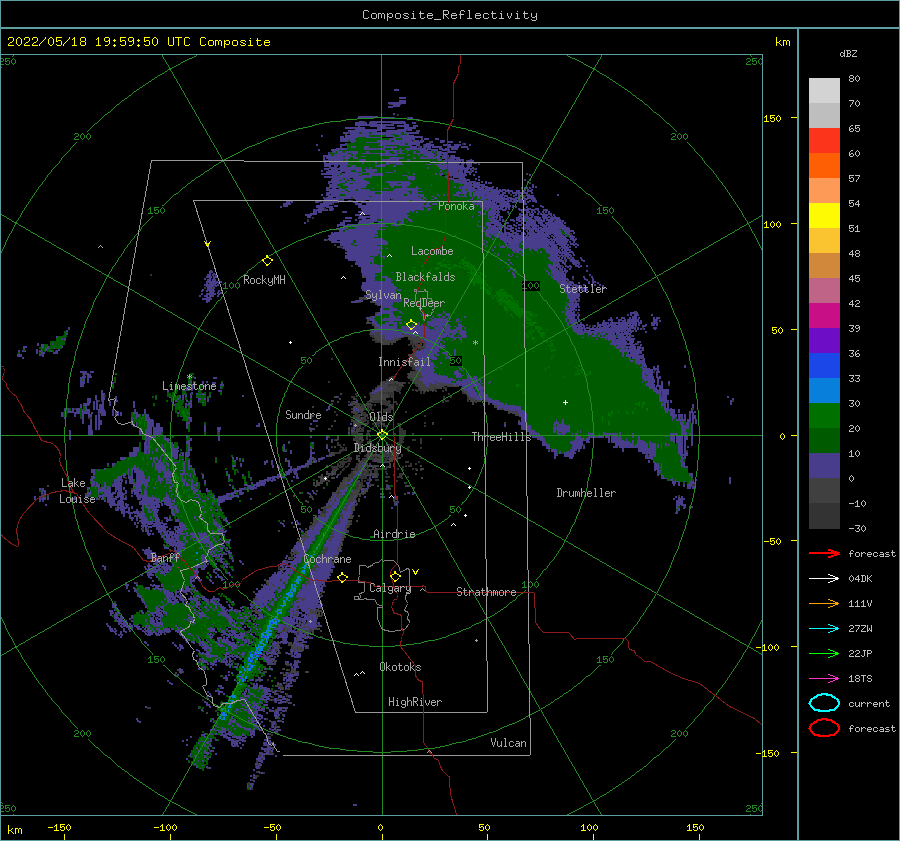Select the bright green 20-30 dBZ swatch
Image resolution: width=900 pixels, height=841 pixels.
click(824, 415)
